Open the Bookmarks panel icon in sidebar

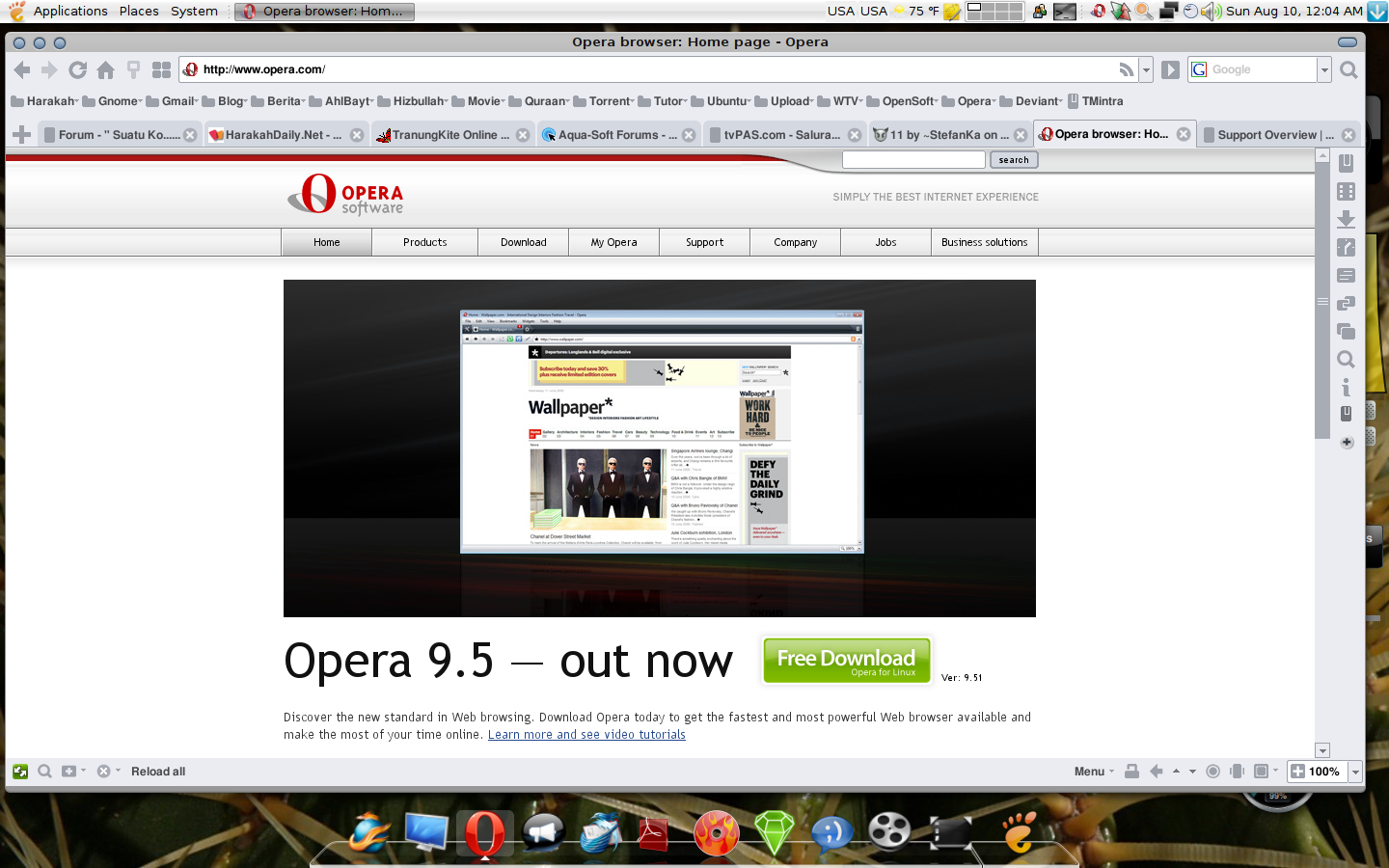point(1347,163)
